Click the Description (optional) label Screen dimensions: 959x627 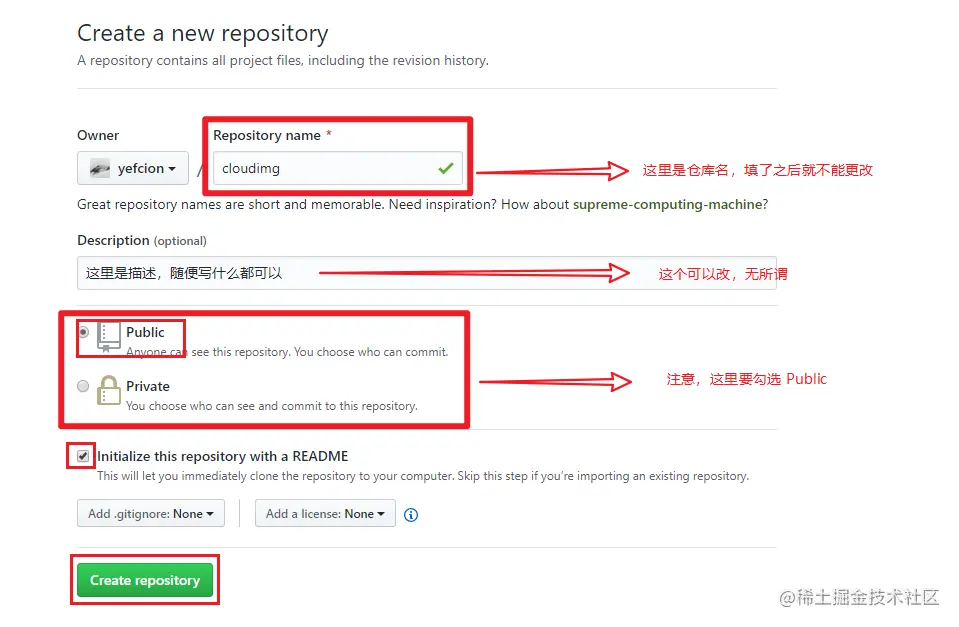point(142,240)
